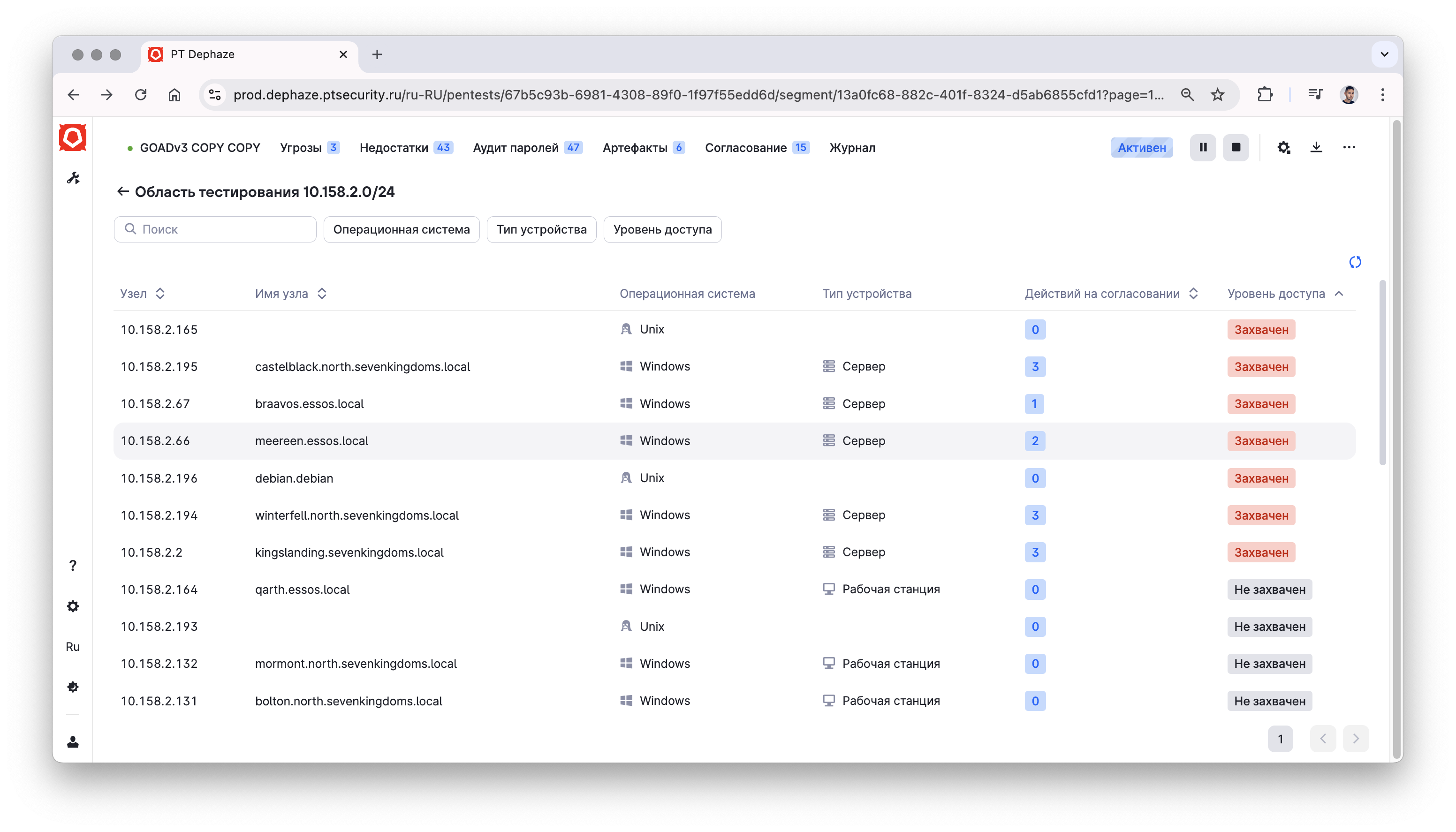Screen dimensions: 1456x832
Task: Go back using arrow beside Область тестирования
Action: pos(123,191)
